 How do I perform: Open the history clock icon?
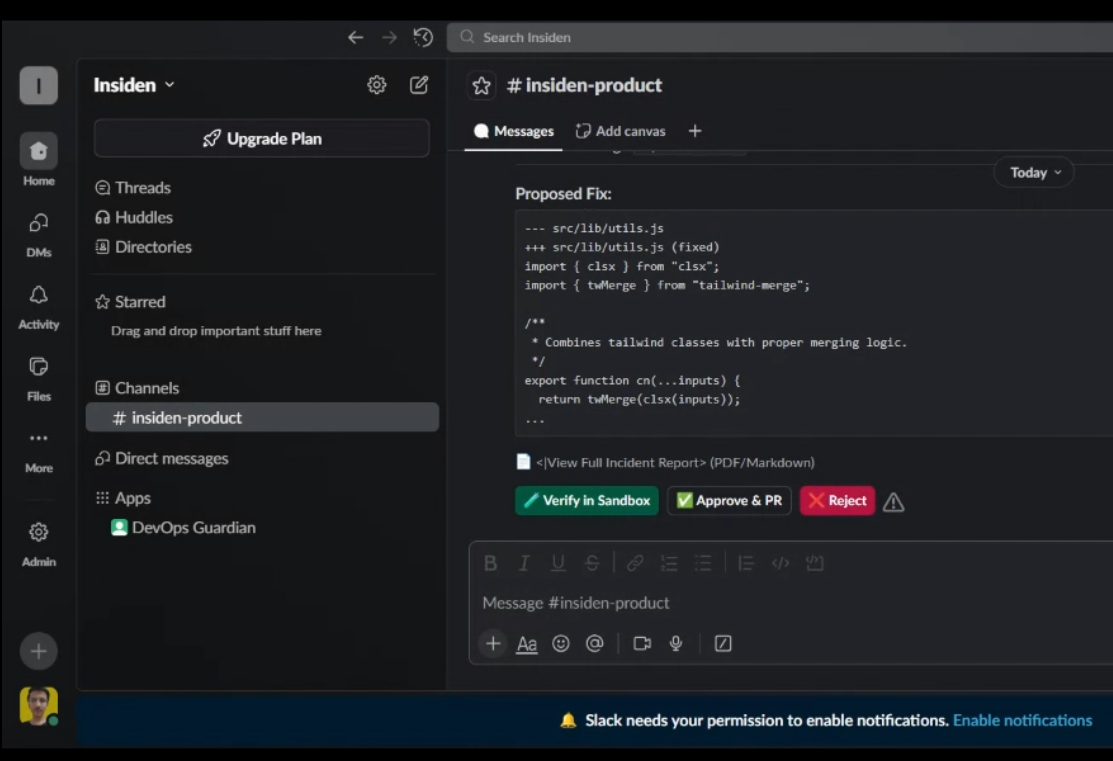423,37
